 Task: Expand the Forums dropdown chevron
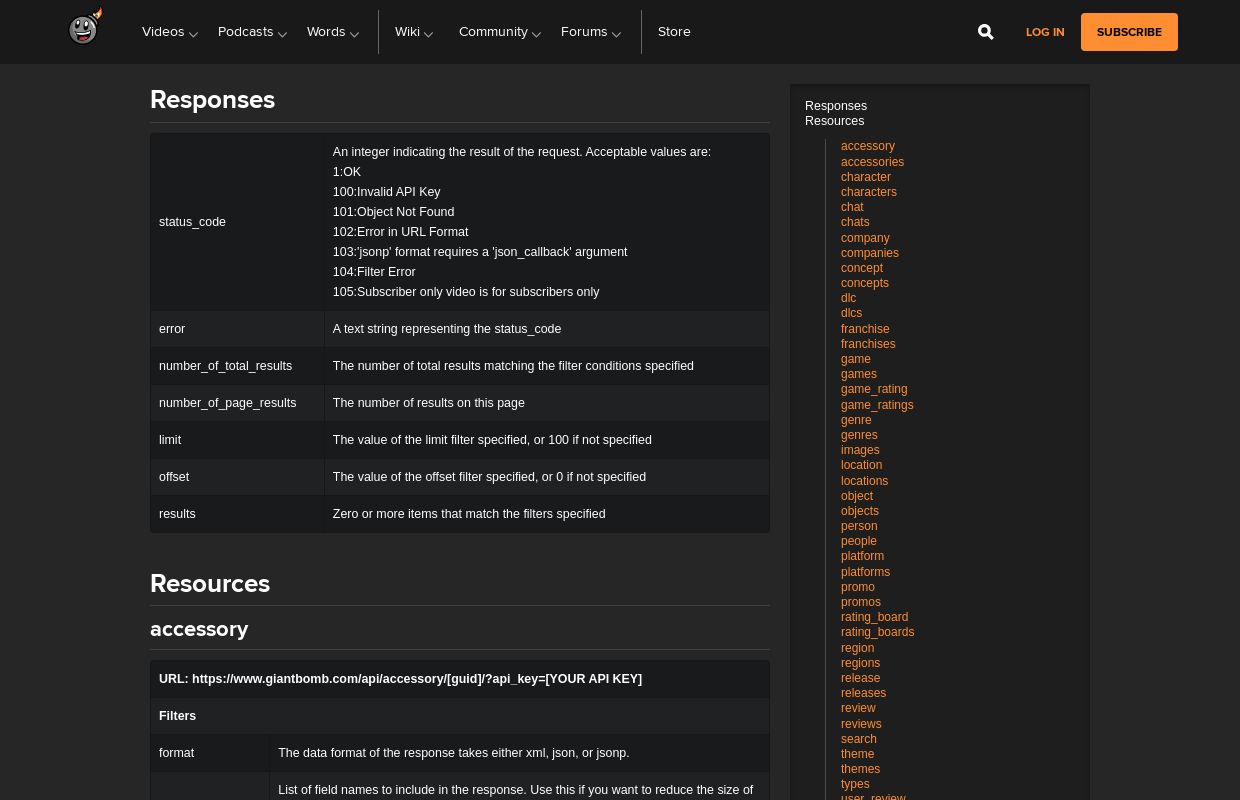[x=616, y=34]
